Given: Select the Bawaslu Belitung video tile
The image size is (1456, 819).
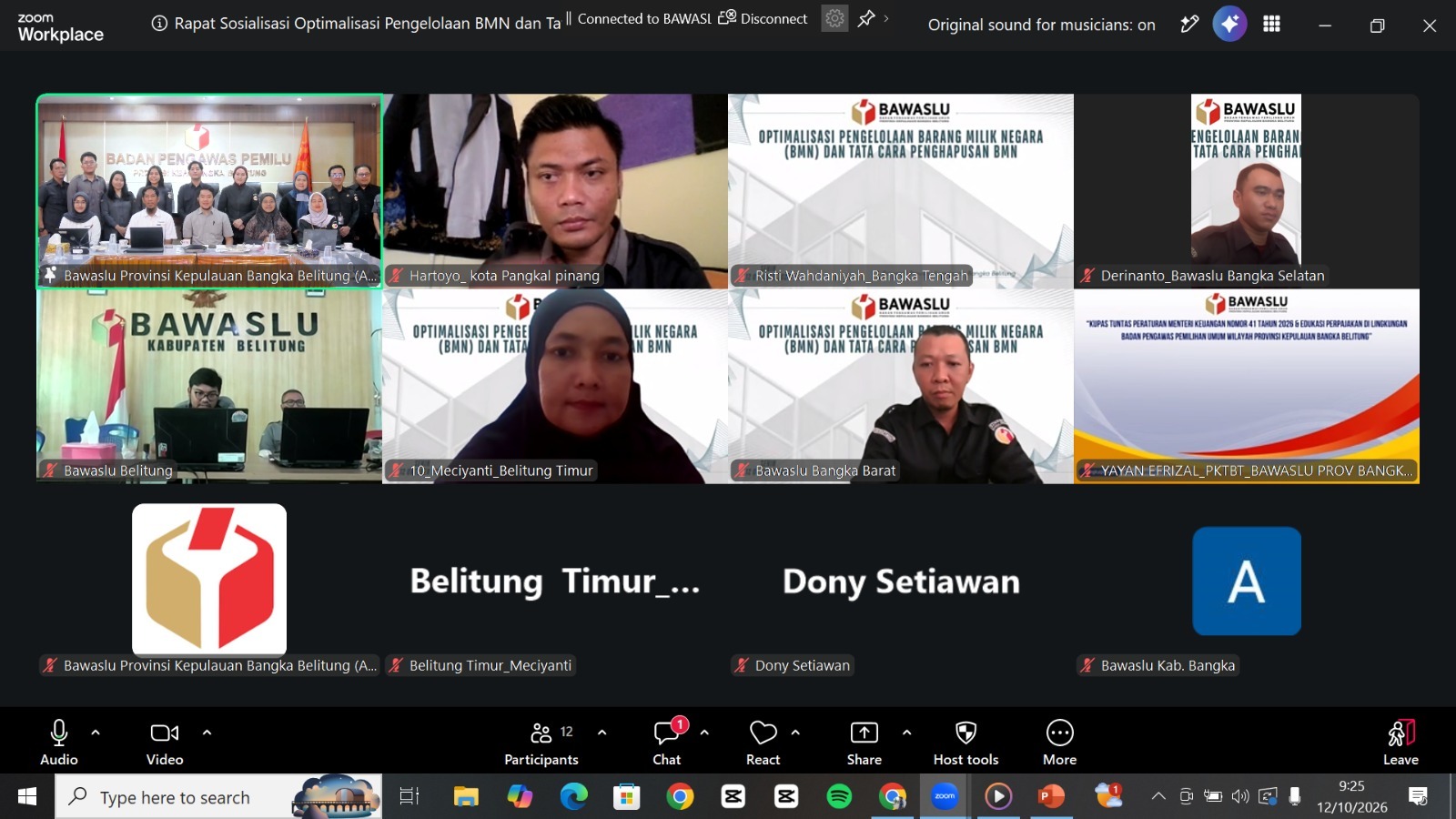Looking at the screenshot, I should 209,386.
